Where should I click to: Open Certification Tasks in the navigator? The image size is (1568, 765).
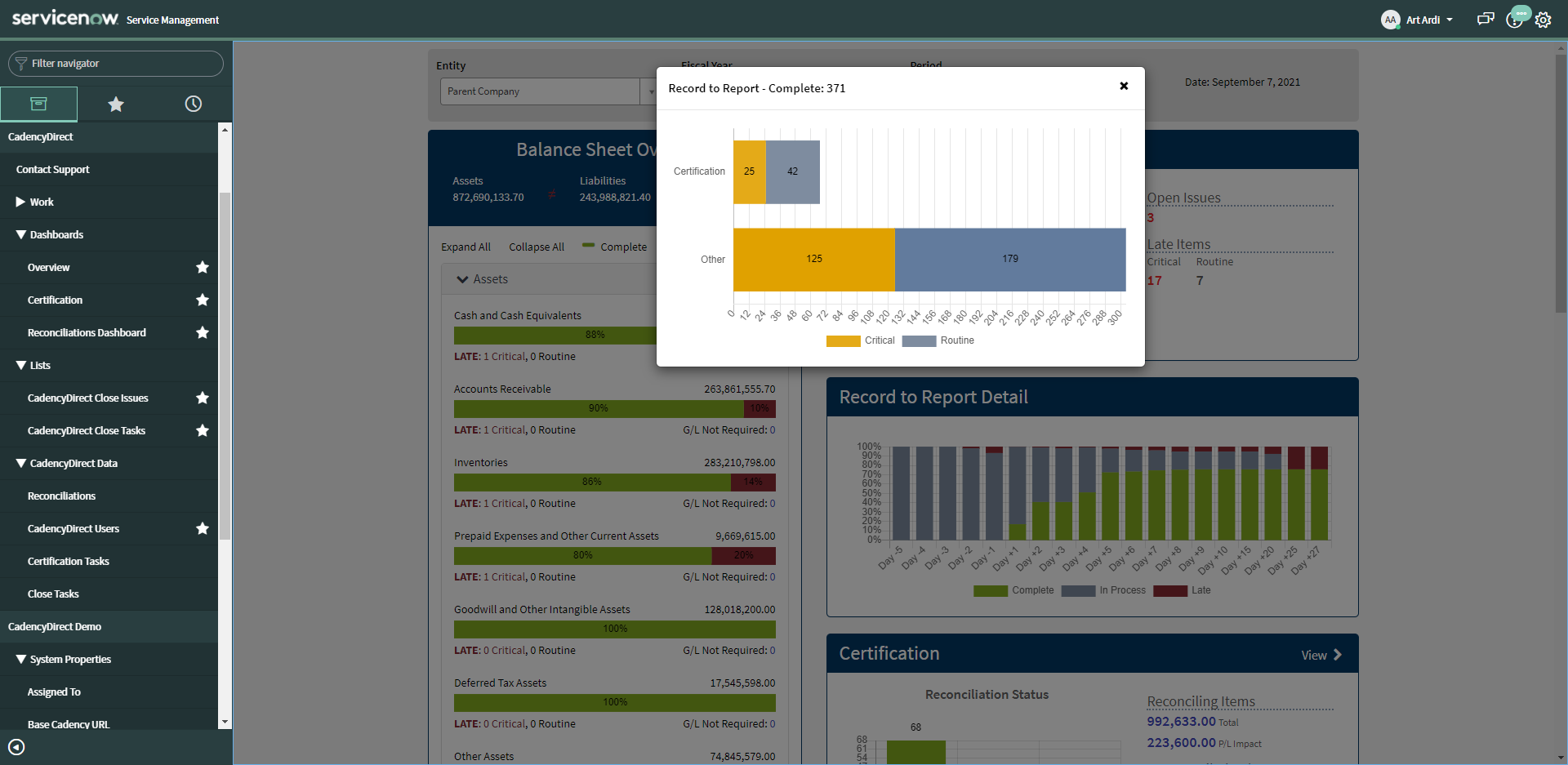pos(68,561)
